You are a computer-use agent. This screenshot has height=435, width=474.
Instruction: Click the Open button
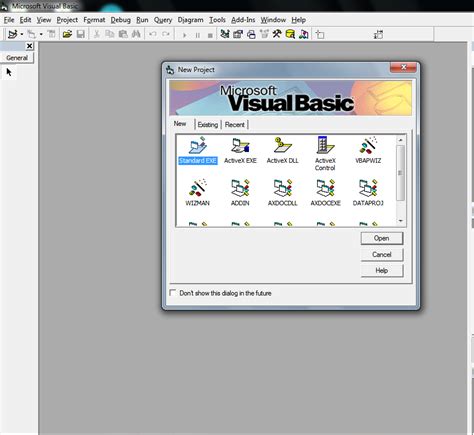coord(382,238)
